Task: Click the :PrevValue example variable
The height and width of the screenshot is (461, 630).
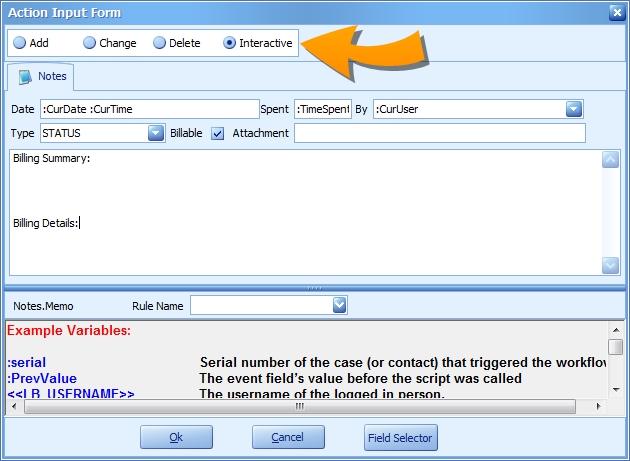Action: (42, 379)
